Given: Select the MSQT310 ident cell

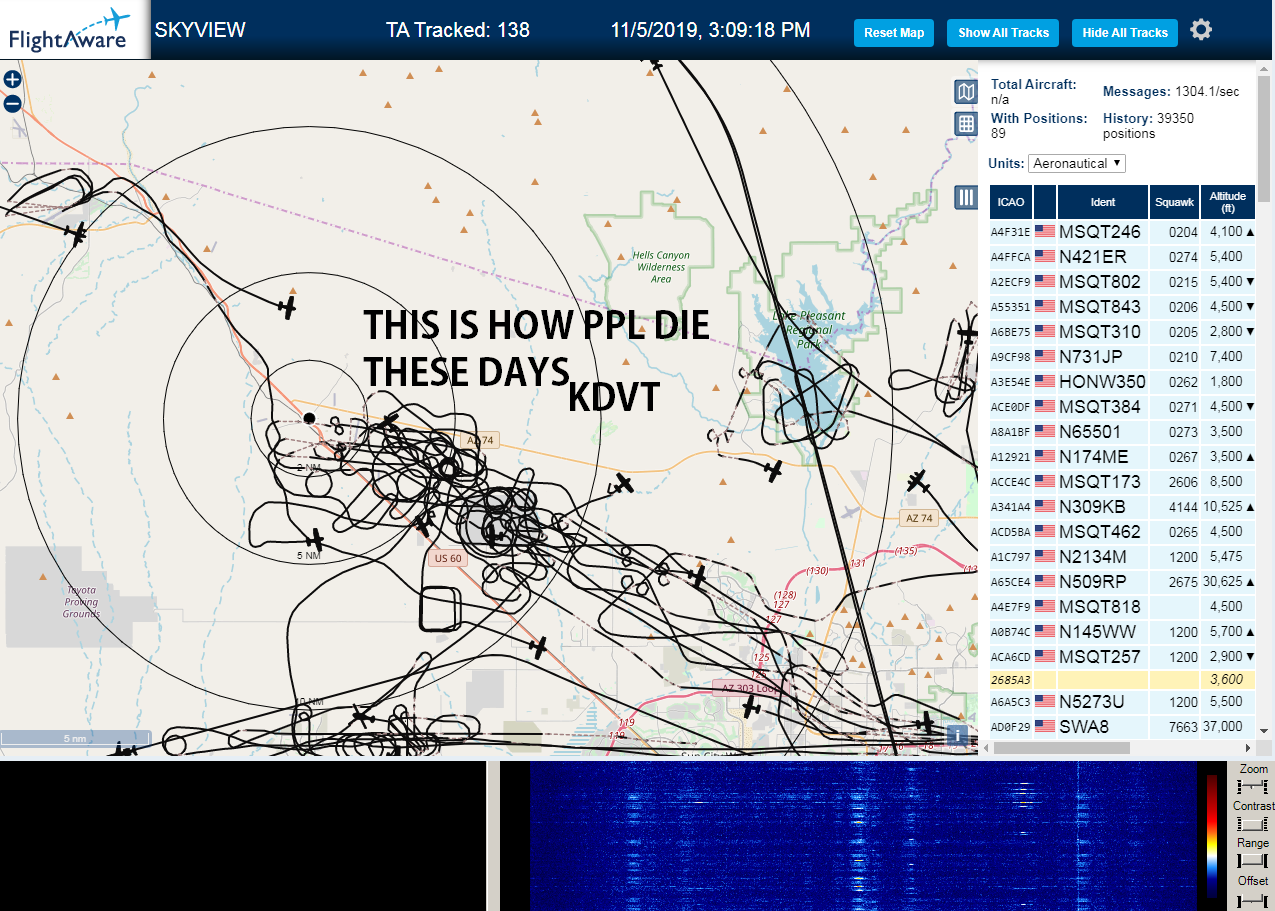Looking at the screenshot, I should point(1103,331).
